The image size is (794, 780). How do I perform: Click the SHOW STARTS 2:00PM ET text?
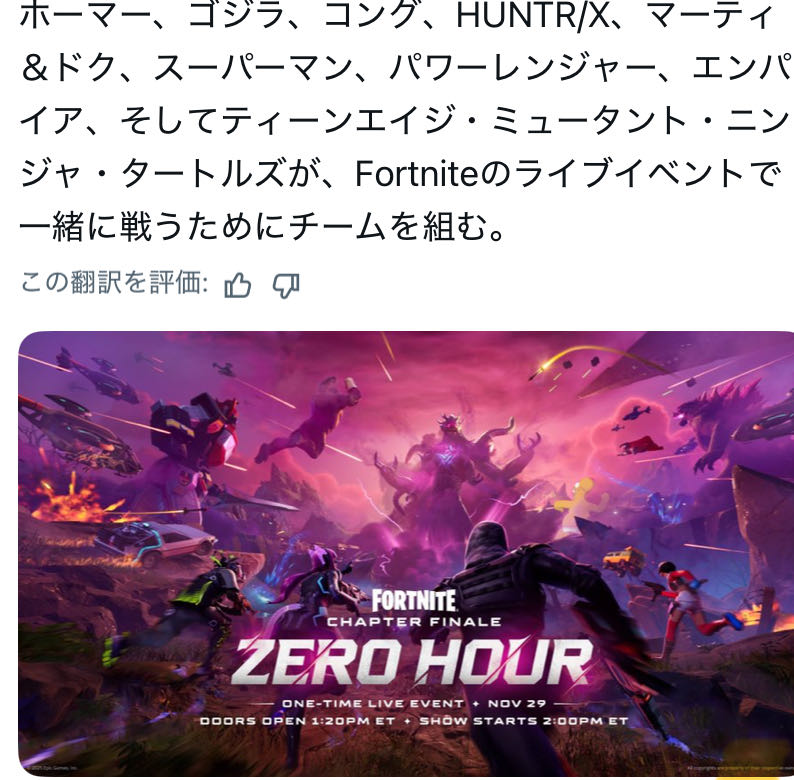(524, 720)
